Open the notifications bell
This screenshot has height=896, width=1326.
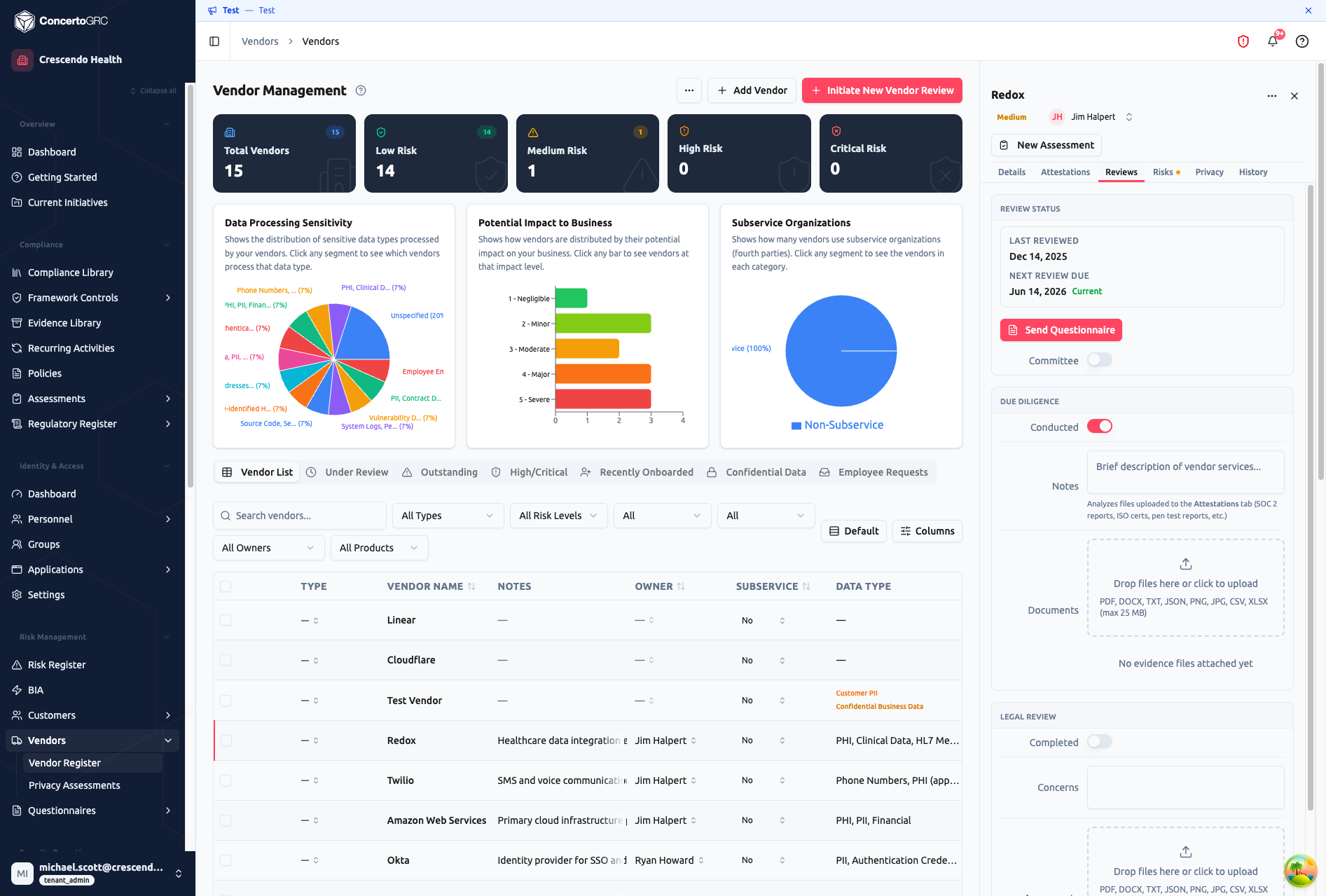point(1273,41)
